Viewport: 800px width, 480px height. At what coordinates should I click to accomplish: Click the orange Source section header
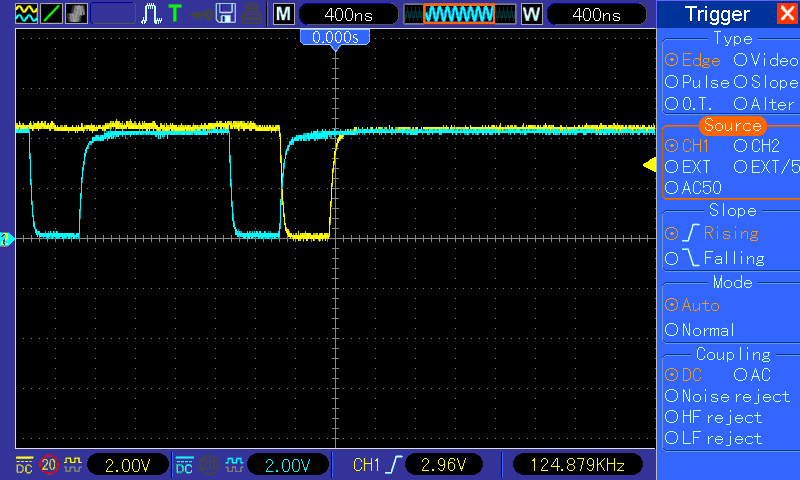tap(733, 125)
